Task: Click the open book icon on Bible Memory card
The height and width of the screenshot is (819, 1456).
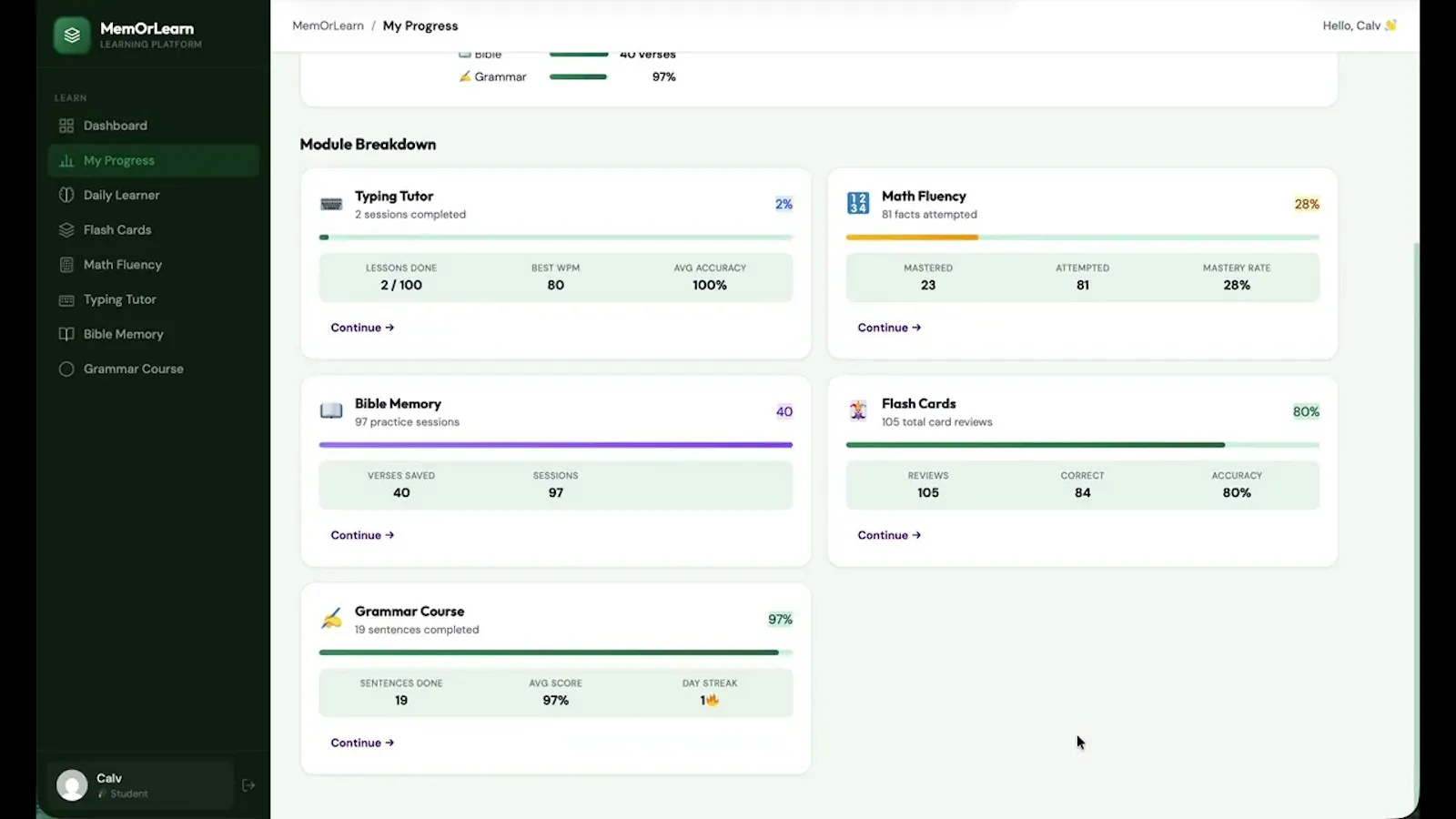Action: tap(331, 411)
